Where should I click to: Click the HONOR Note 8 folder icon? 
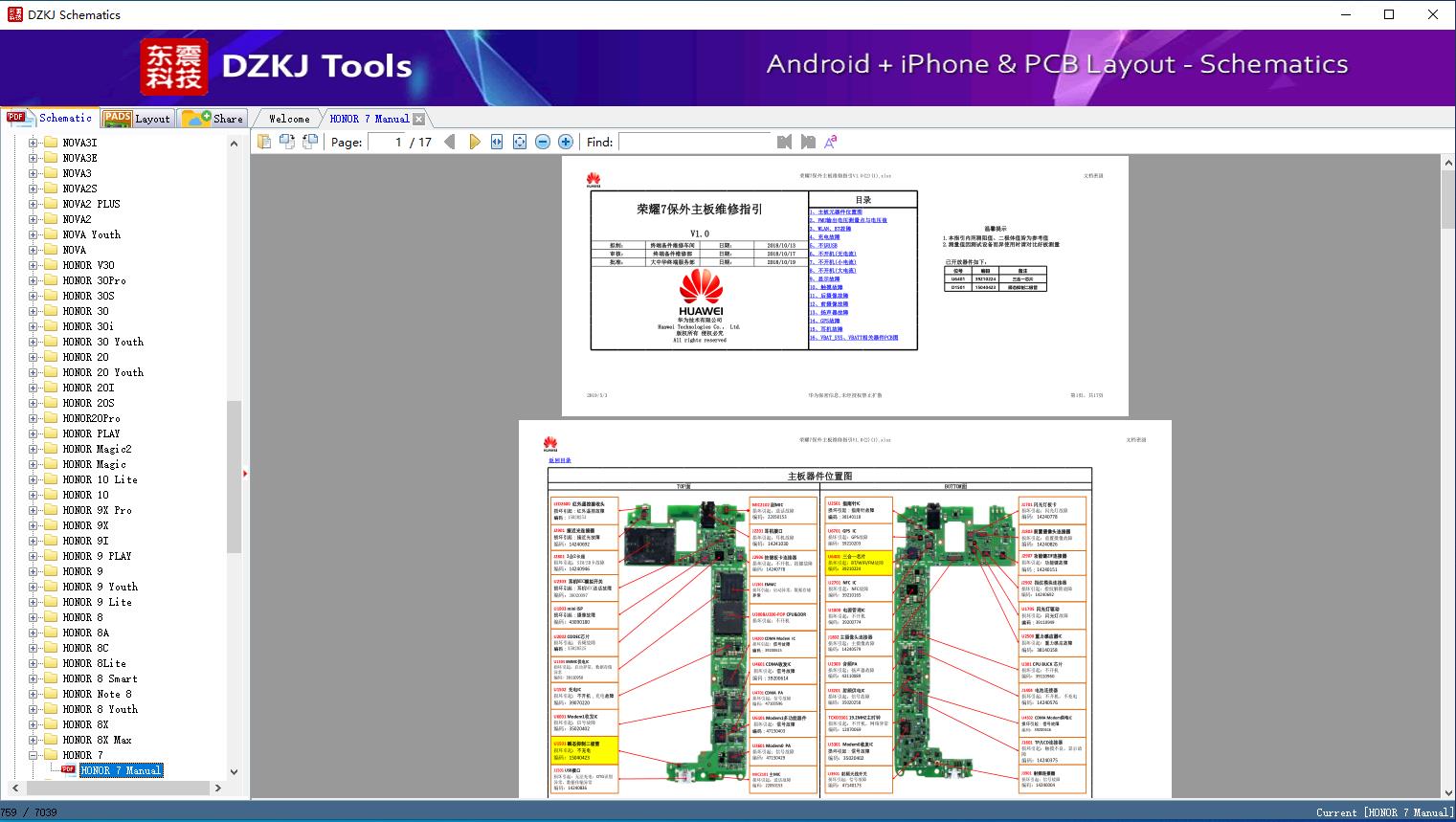pyautogui.click(x=51, y=694)
